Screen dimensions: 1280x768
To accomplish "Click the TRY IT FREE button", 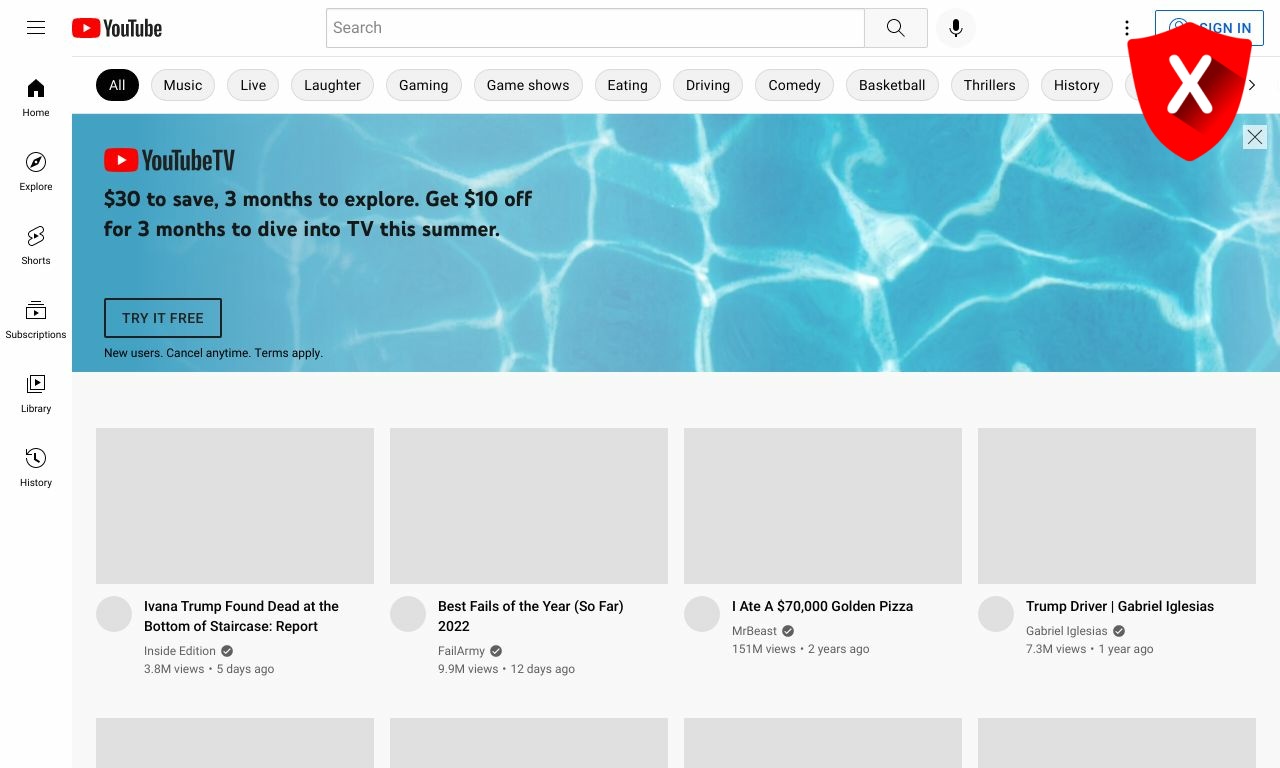I will (163, 318).
